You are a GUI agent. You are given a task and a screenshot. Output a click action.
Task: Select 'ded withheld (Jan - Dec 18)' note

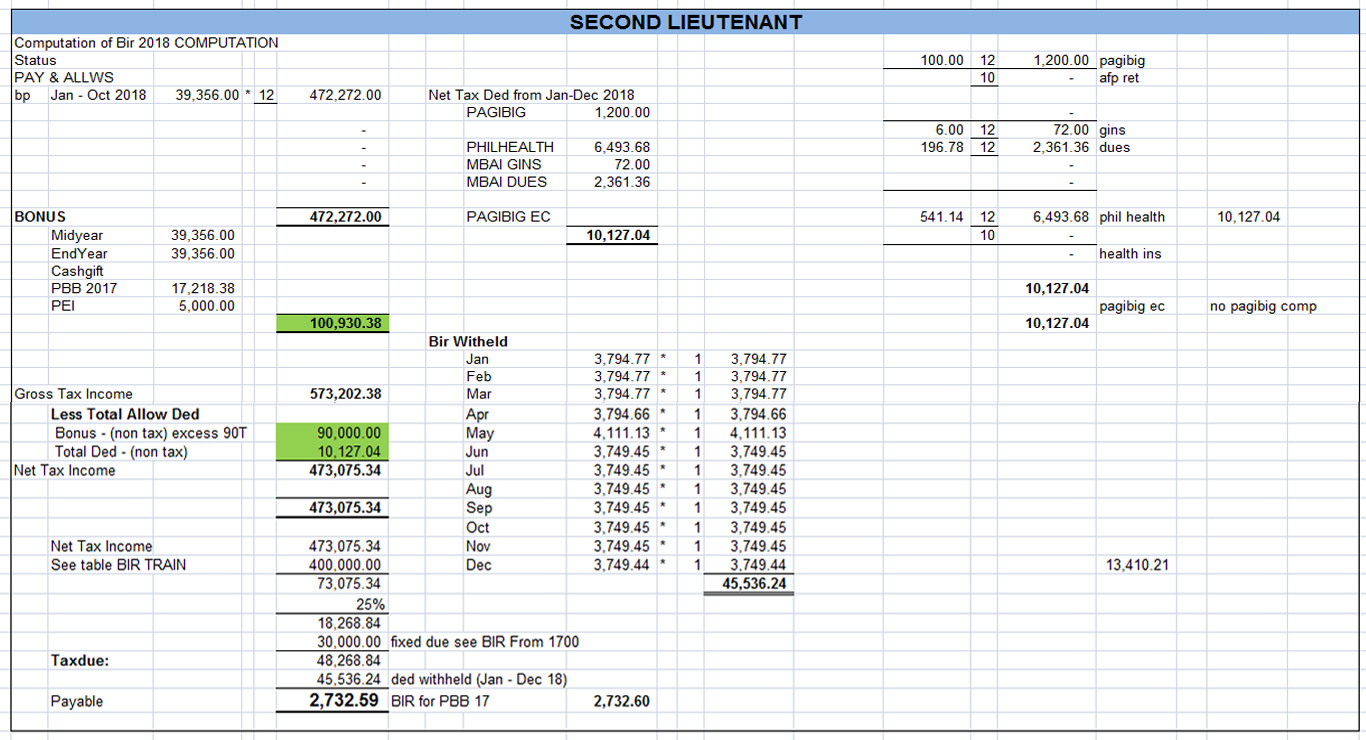coord(479,680)
